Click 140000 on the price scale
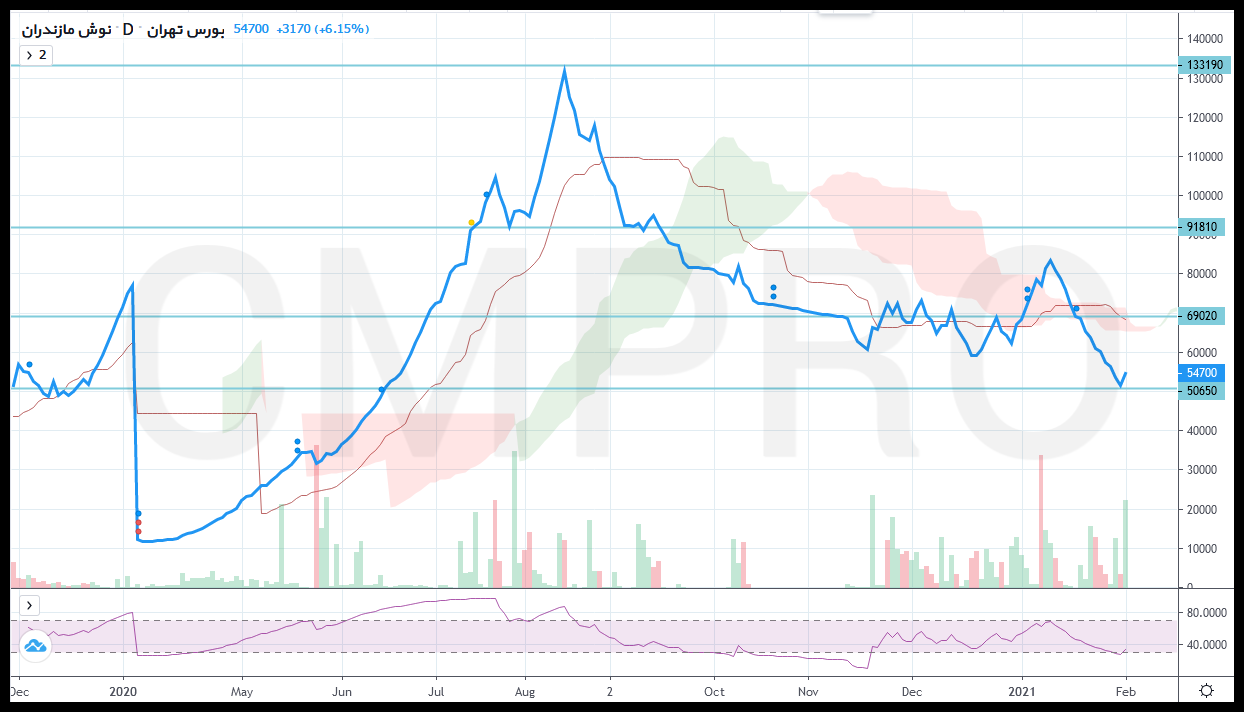1244x712 pixels. [x=1205, y=38]
